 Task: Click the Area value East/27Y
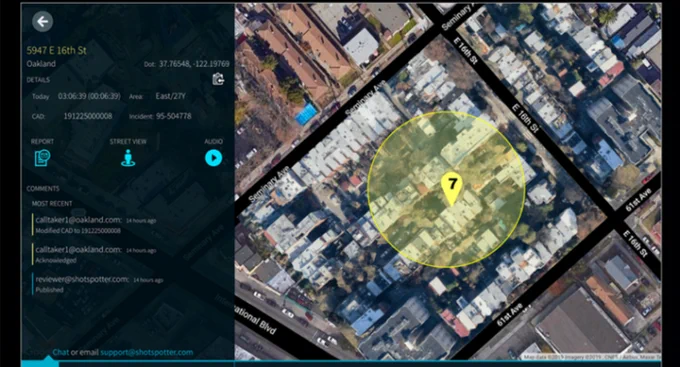point(170,96)
